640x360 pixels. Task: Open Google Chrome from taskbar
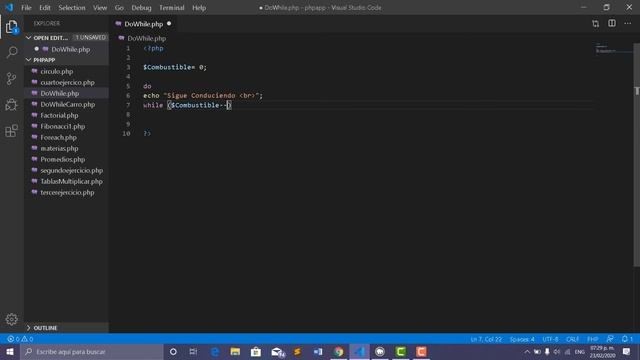click(x=338, y=351)
